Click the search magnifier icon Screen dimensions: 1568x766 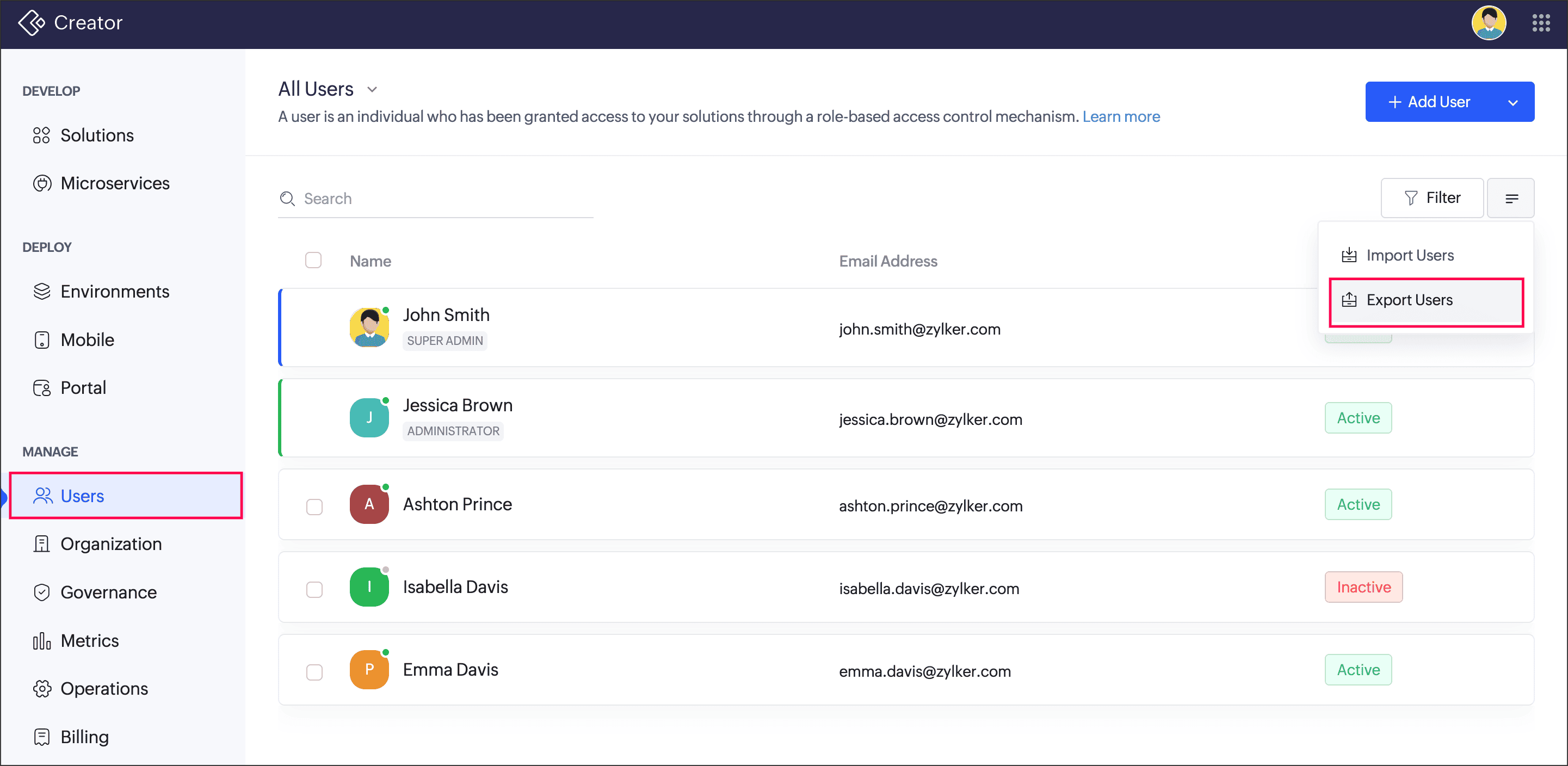pyautogui.click(x=287, y=199)
